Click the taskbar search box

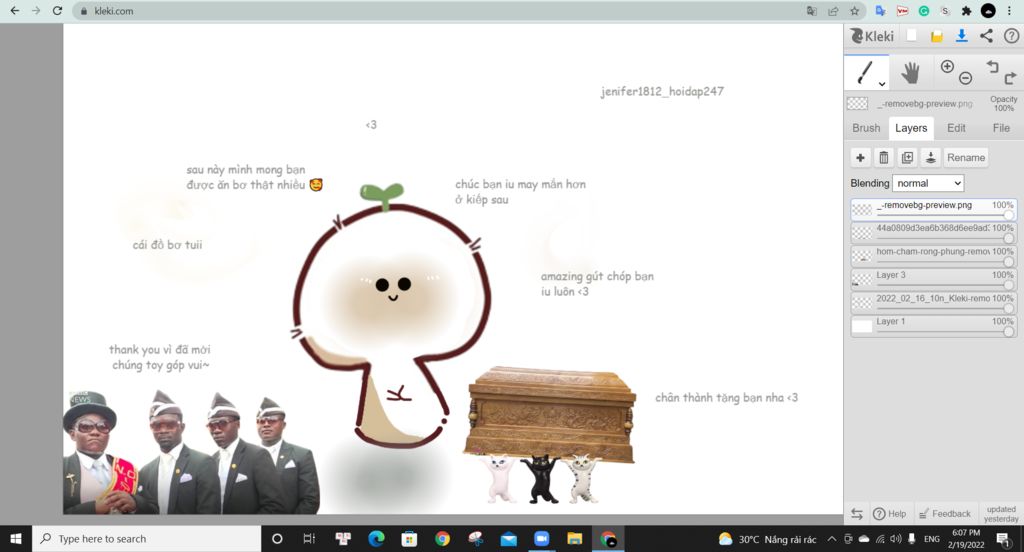point(147,539)
